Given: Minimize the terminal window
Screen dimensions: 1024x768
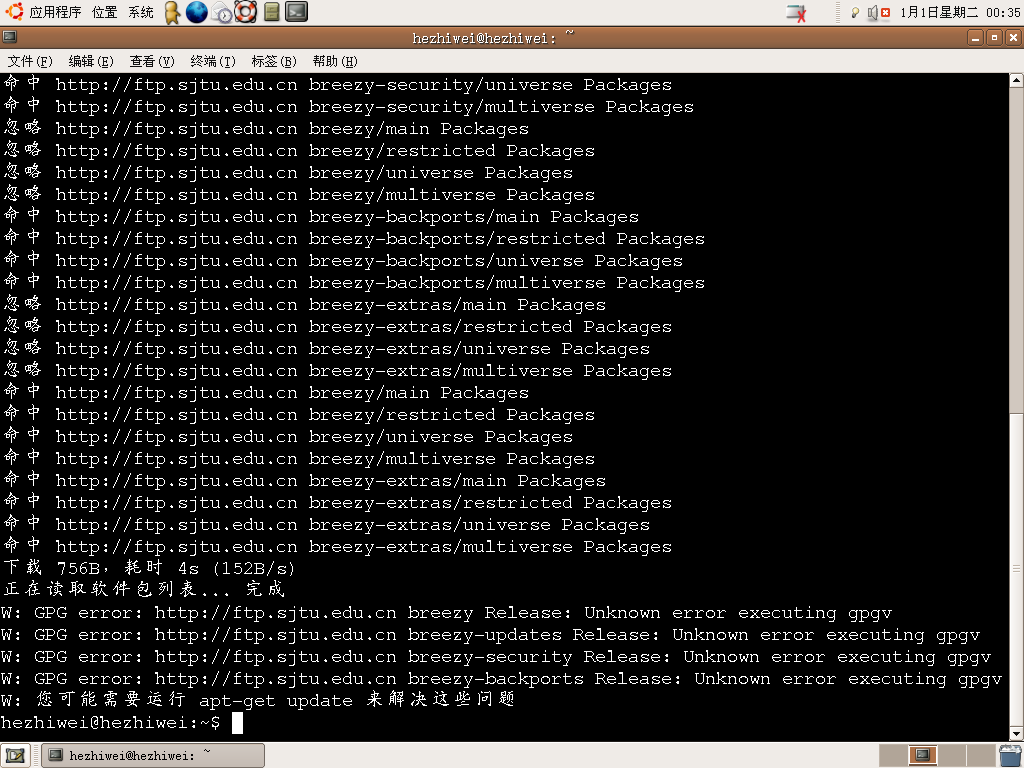Looking at the screenshot, I should 976,38.
